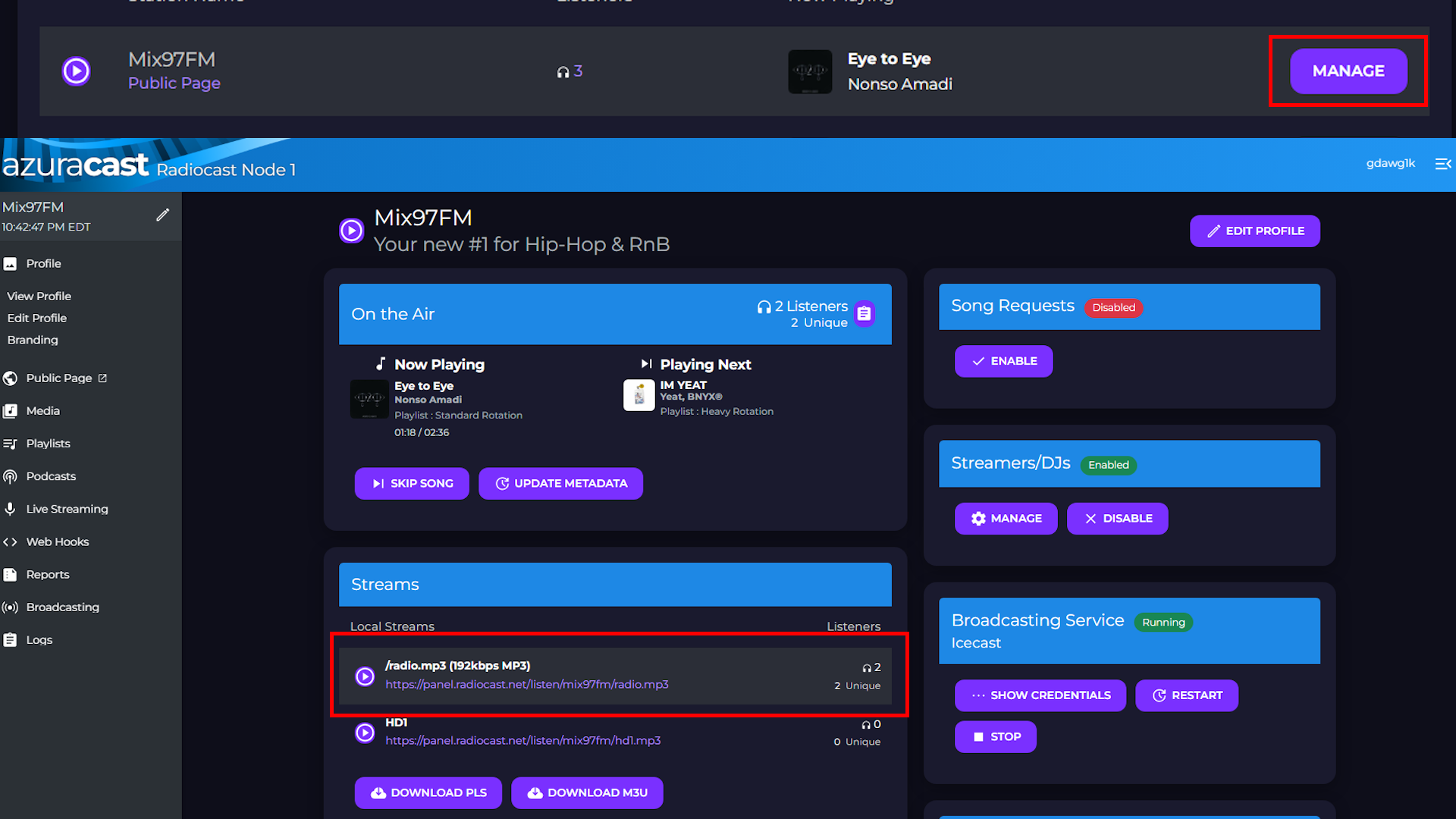Click the Media music-library icon in the sidebar
The height and width of the screenshot is (819, 1456).
10,411
